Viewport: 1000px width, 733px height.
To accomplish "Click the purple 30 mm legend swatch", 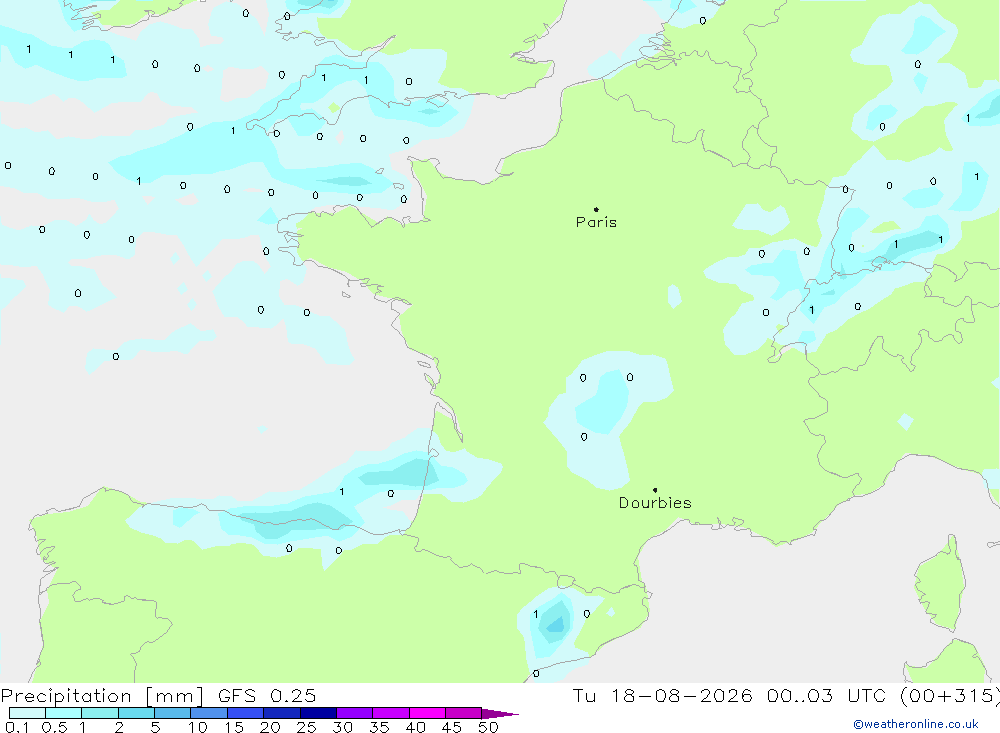I will (354, 713).
